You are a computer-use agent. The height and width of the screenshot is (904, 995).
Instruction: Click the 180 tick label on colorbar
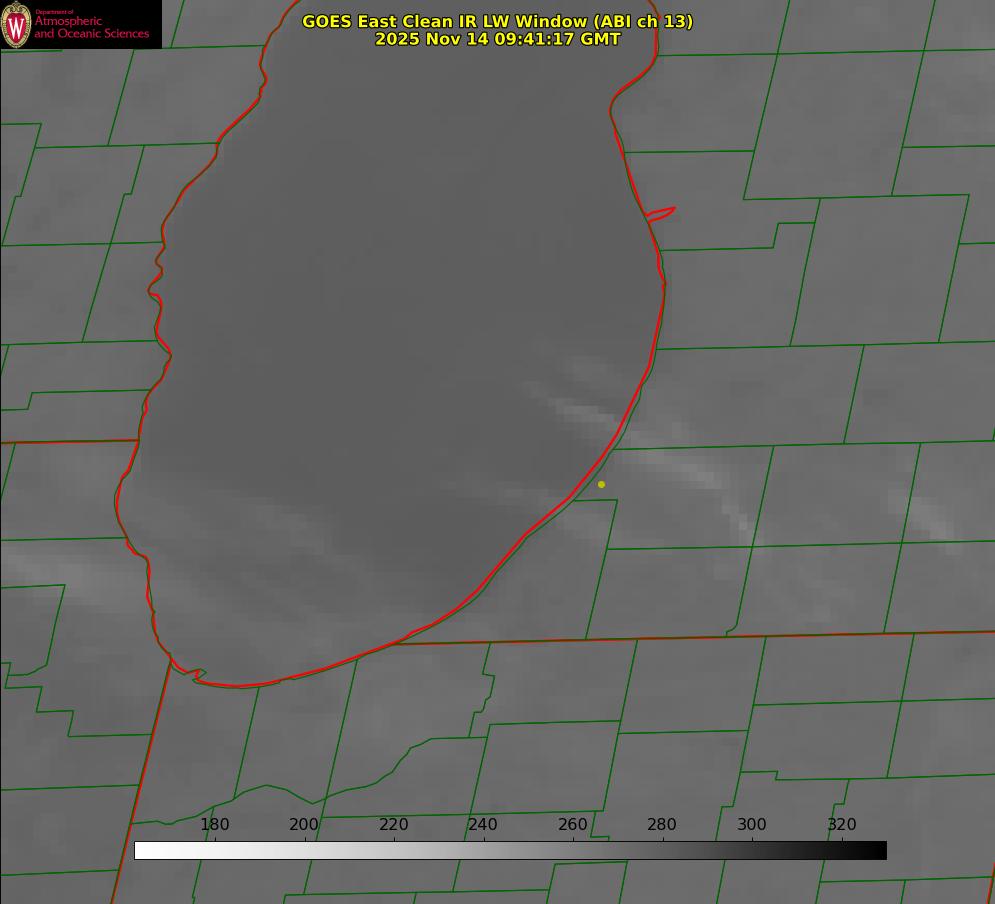(x=215, y=825)
